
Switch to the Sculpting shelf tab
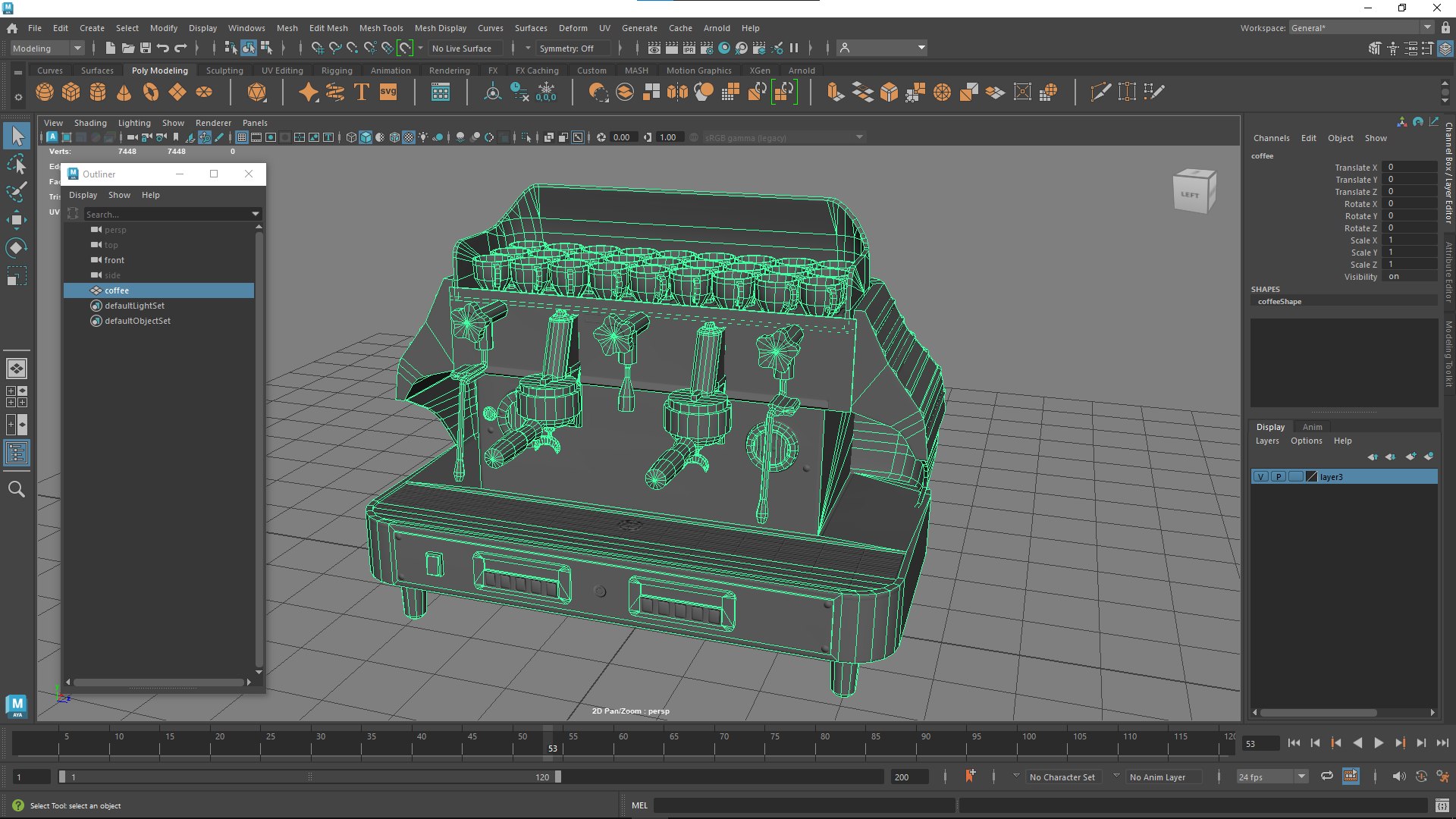click(x=224, y=71)
